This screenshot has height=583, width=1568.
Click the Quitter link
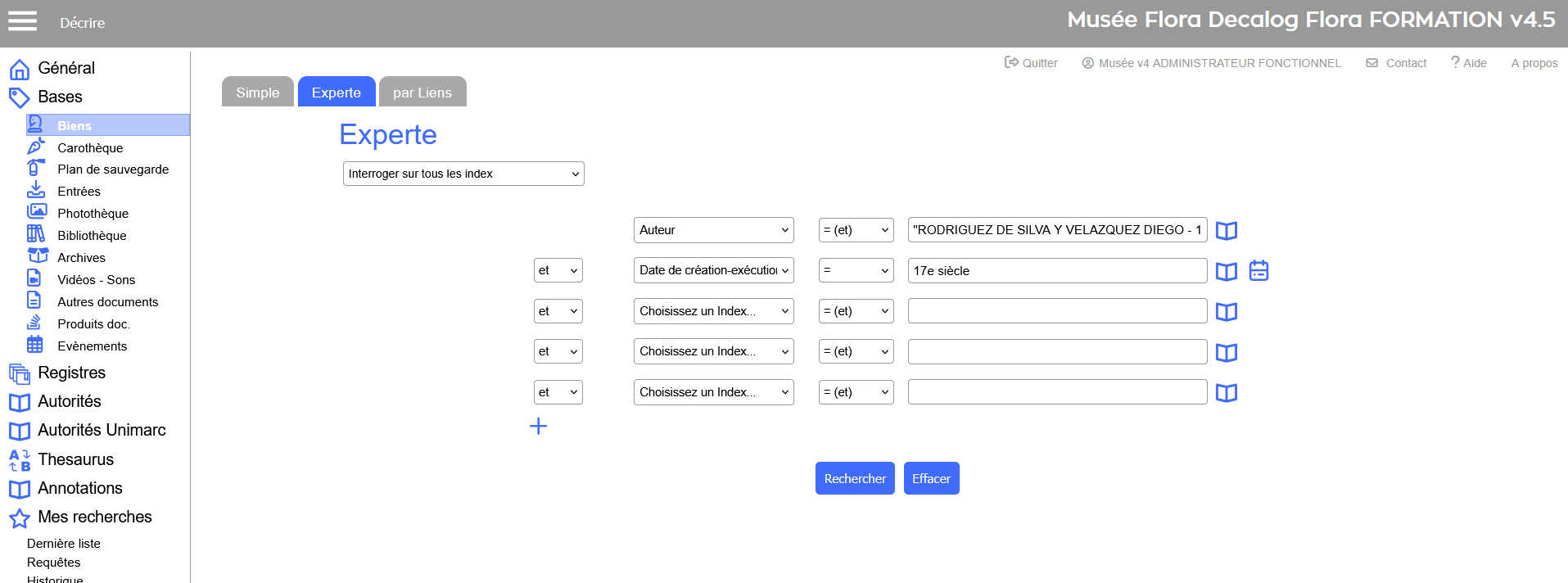pos(1032,63)
